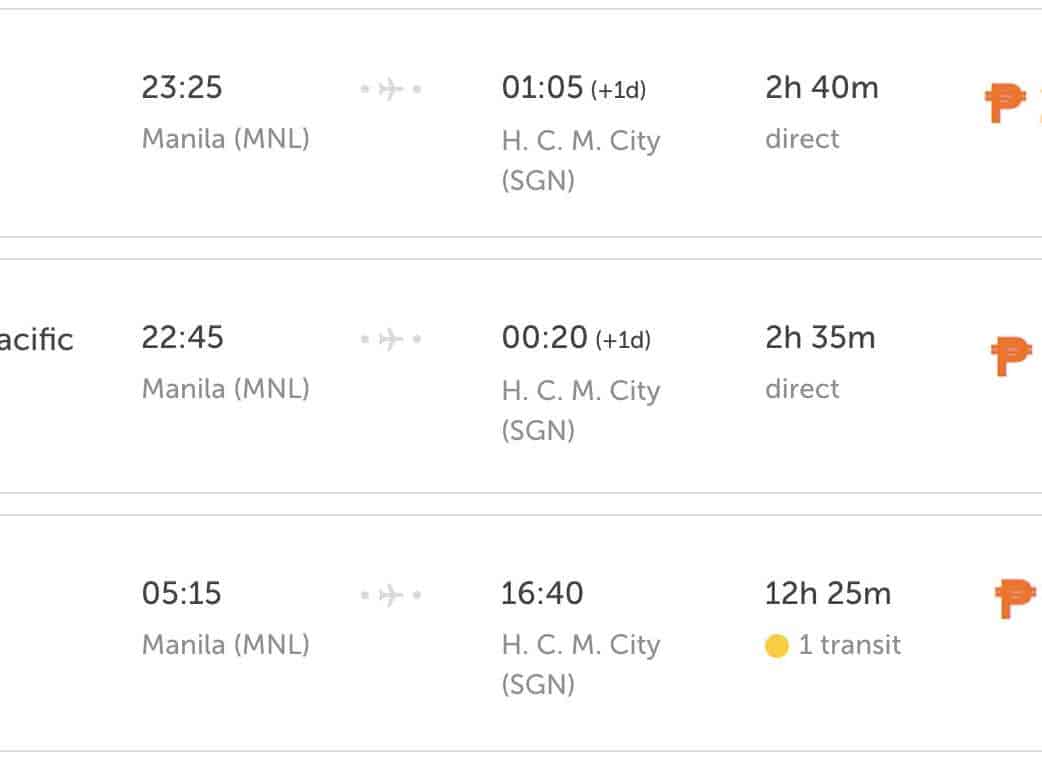Click the 01:05 arrival time
Image resolution: width=1042 pixels, height=764 pixels.
(x=542, y=88)
